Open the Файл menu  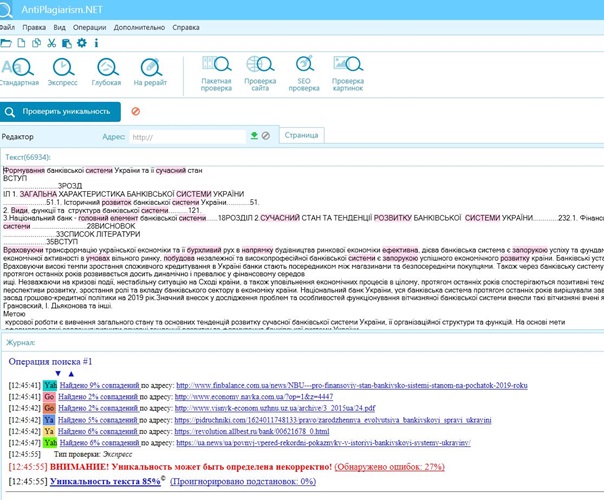click(x=7, y=27)
